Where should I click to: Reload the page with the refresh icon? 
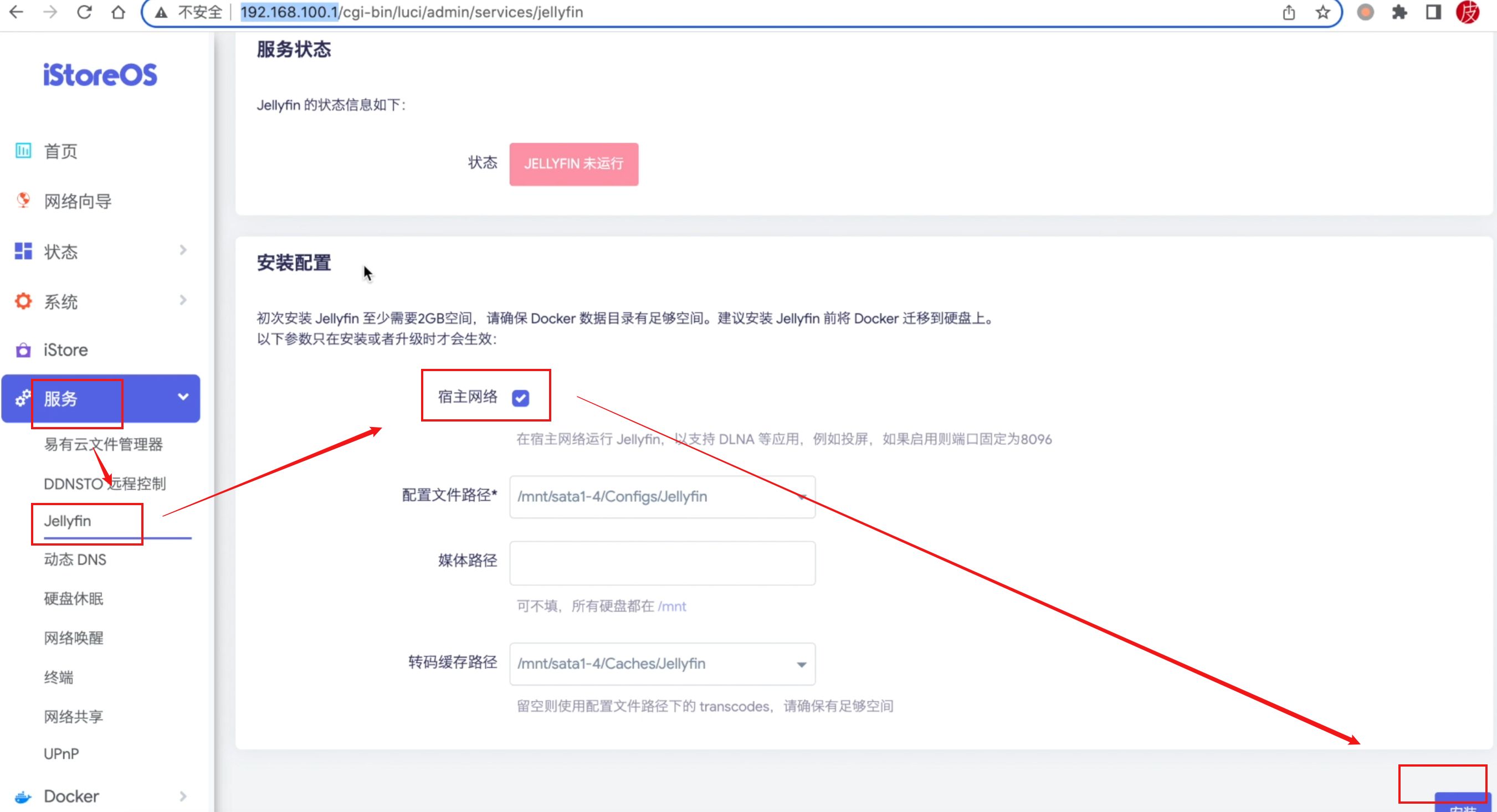[84, 12]
